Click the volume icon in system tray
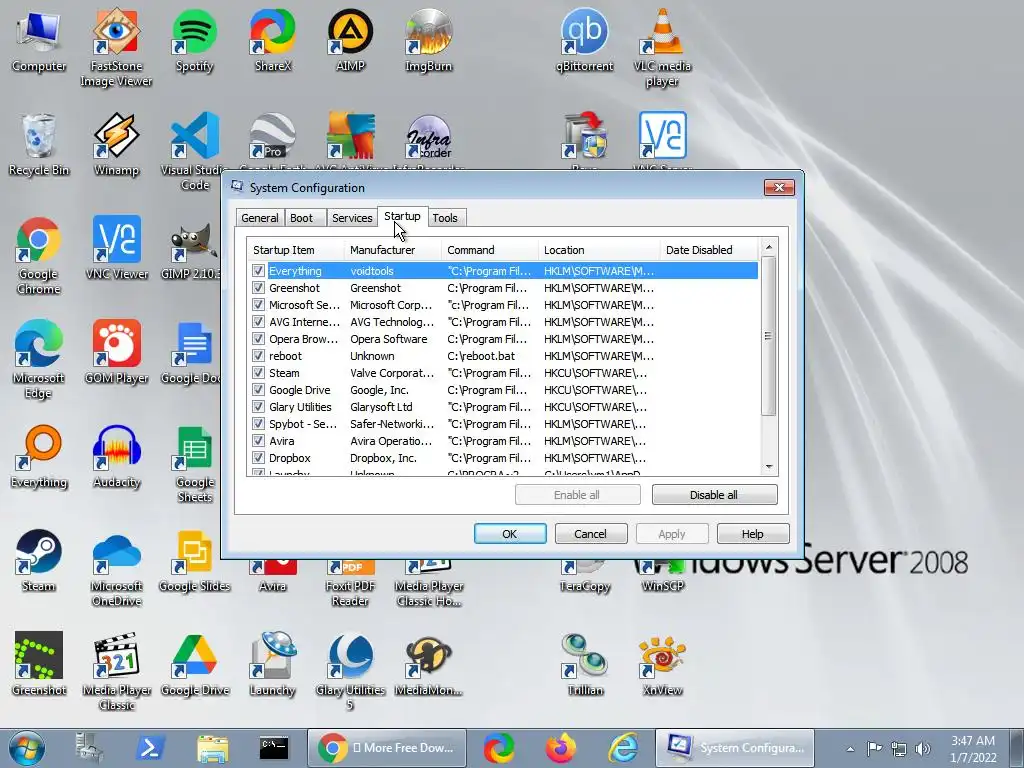This screenshot has height=768, width=1024. click(923, 748)
